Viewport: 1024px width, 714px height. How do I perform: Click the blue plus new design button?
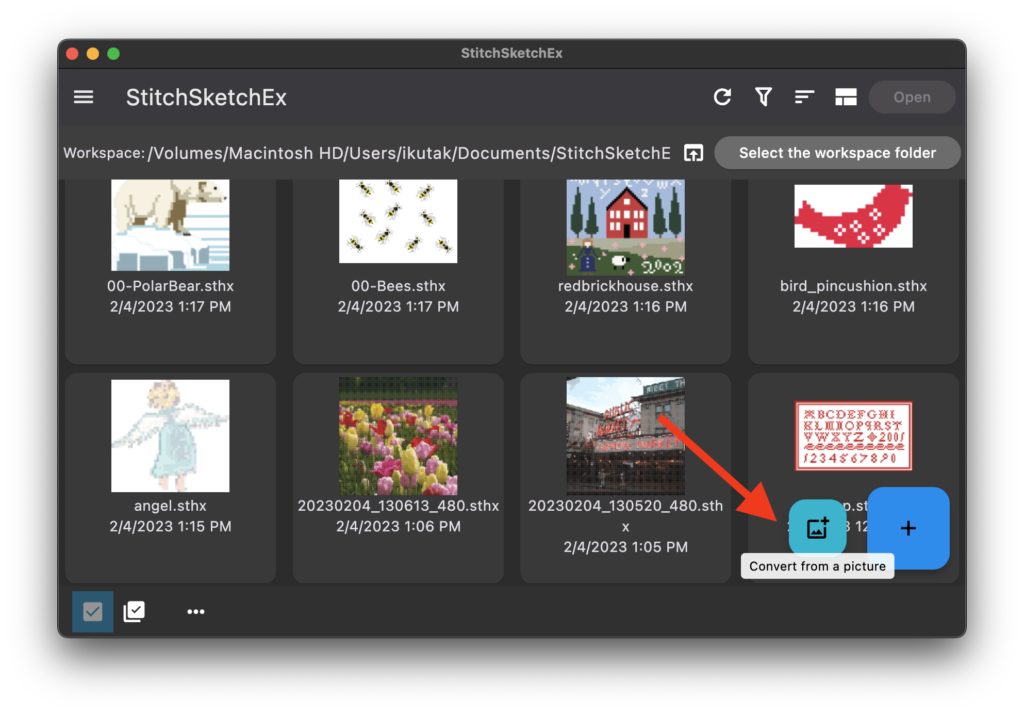click(907, 528)
